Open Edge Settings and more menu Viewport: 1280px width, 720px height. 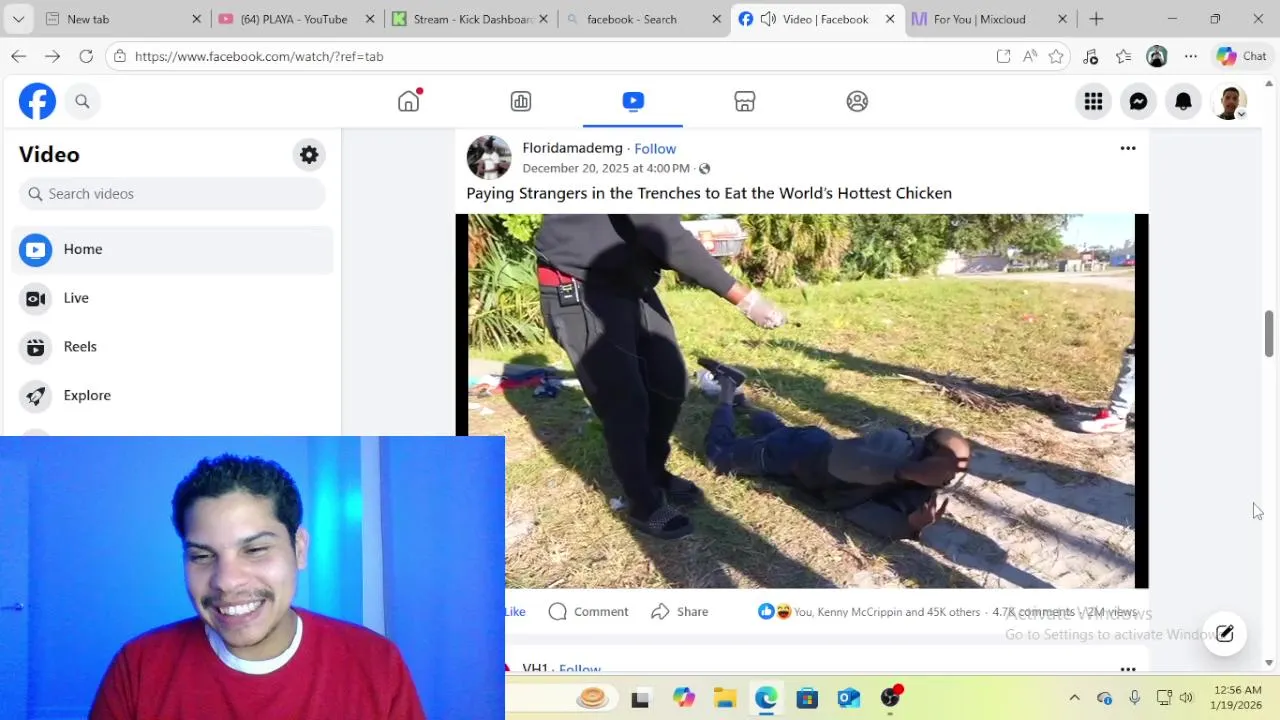pos(1190,56)
